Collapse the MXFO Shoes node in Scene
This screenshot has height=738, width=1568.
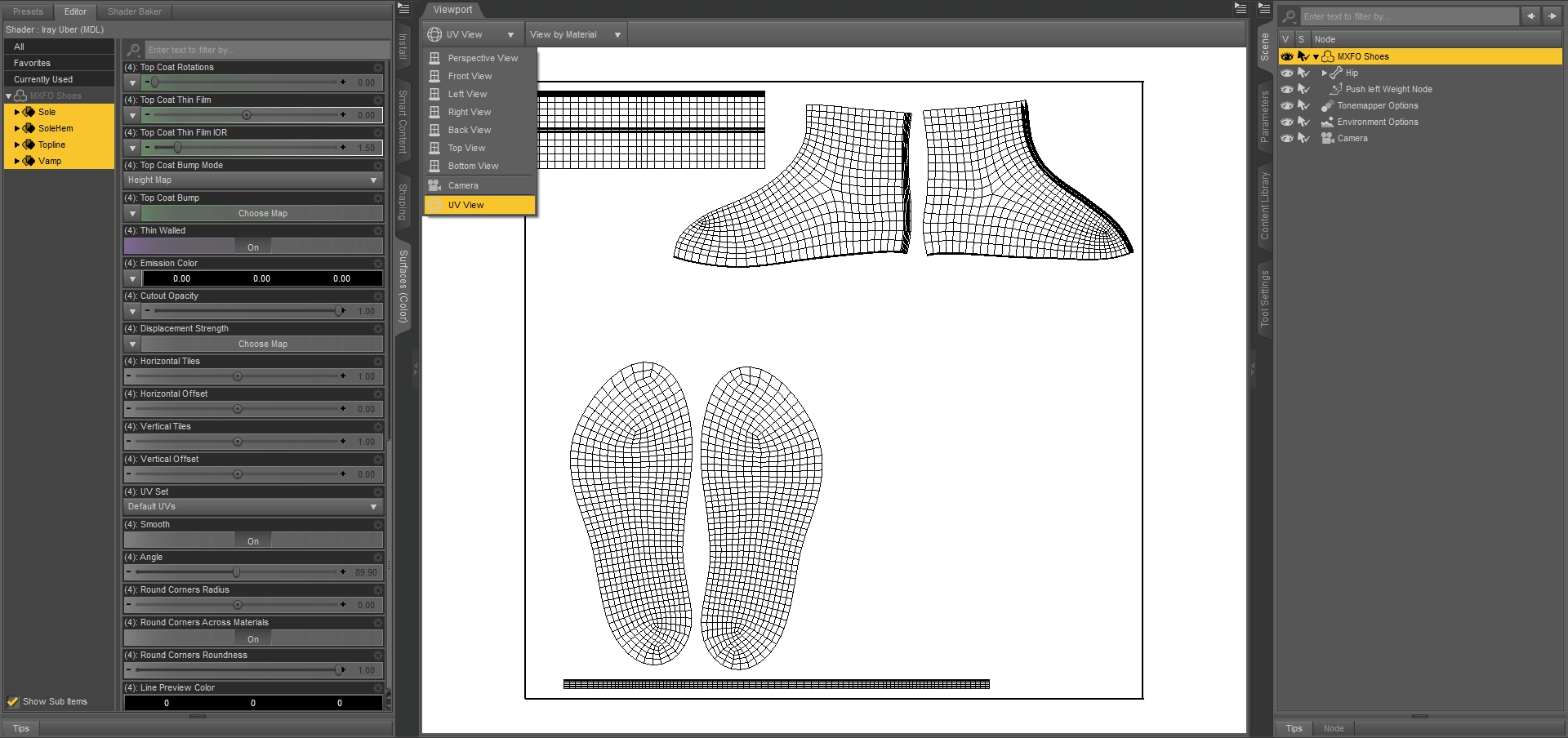tap(1316, 56)
